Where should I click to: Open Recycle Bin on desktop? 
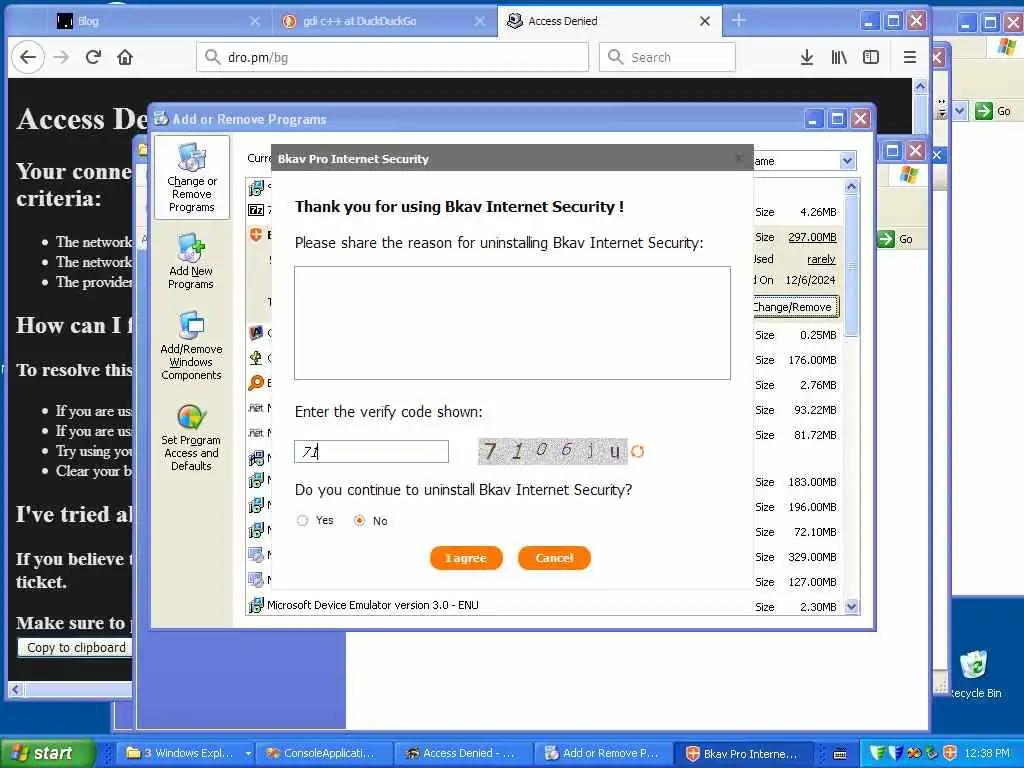(x=974, y=675)
